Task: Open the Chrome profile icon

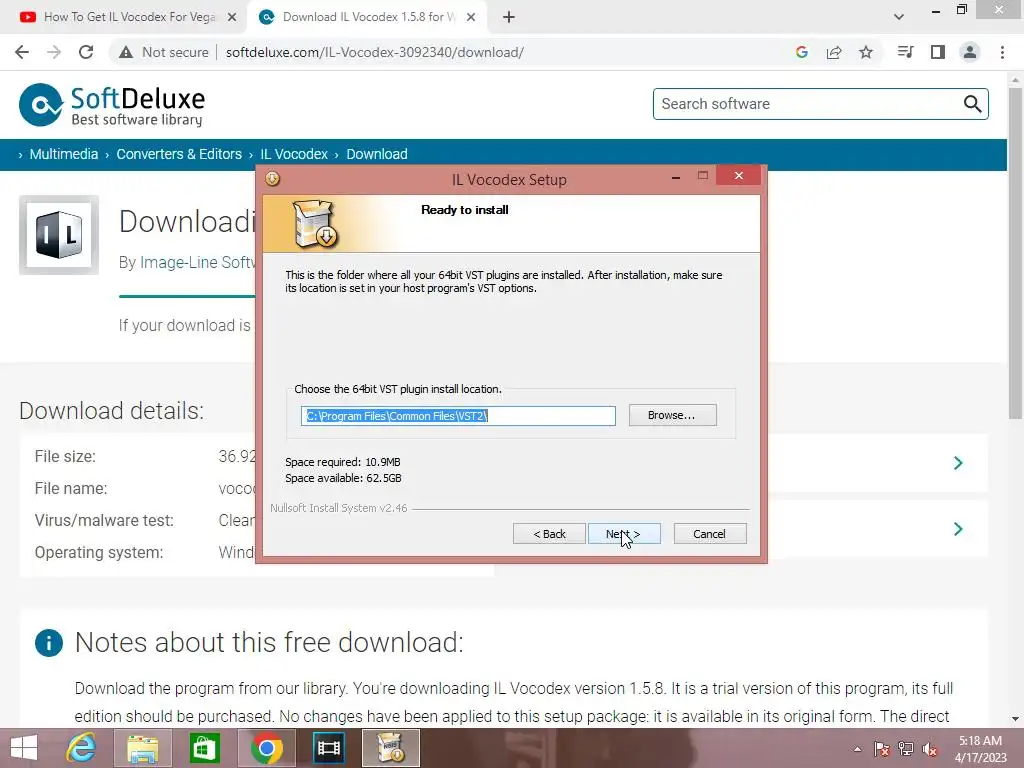Action: (x=970, y=52)
